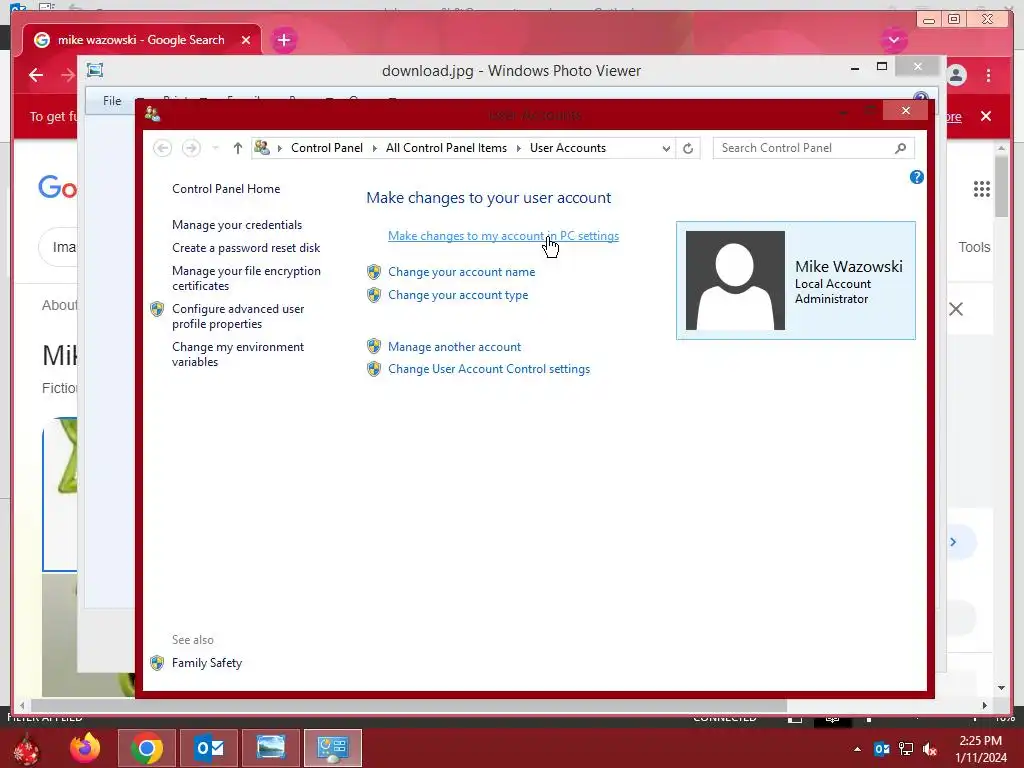1024x768 pixels.
Task: Expand chevron before Control Panel breadcrumb
Action: click(280, 148)
